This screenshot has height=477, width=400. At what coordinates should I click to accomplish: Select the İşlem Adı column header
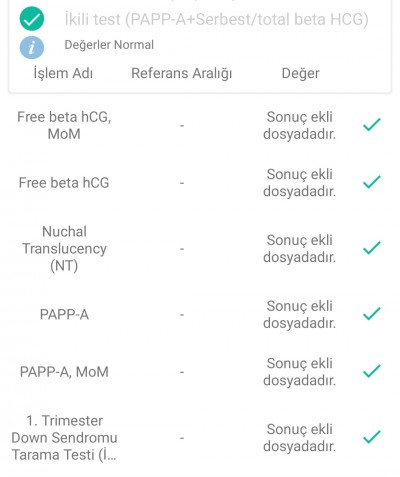coord(63,73)
